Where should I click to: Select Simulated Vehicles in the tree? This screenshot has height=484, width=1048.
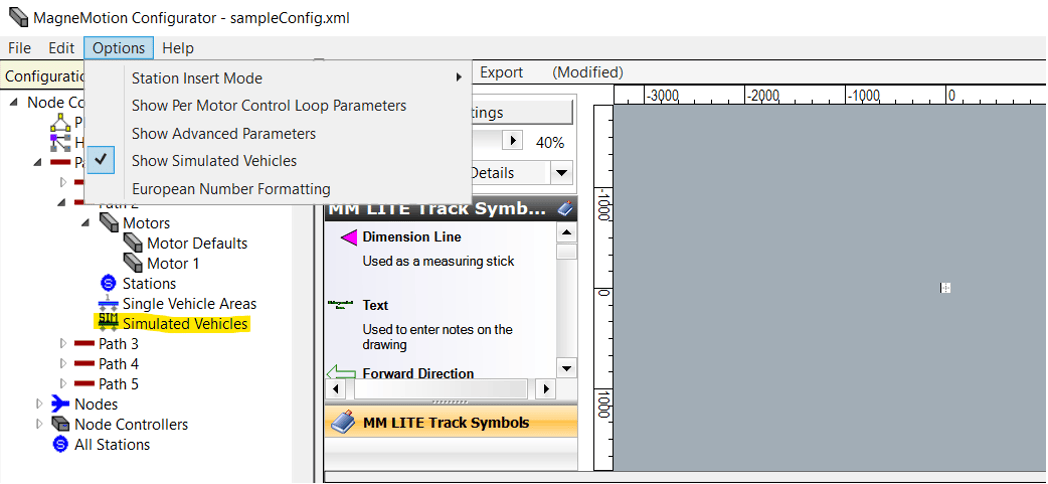[185, 324]
